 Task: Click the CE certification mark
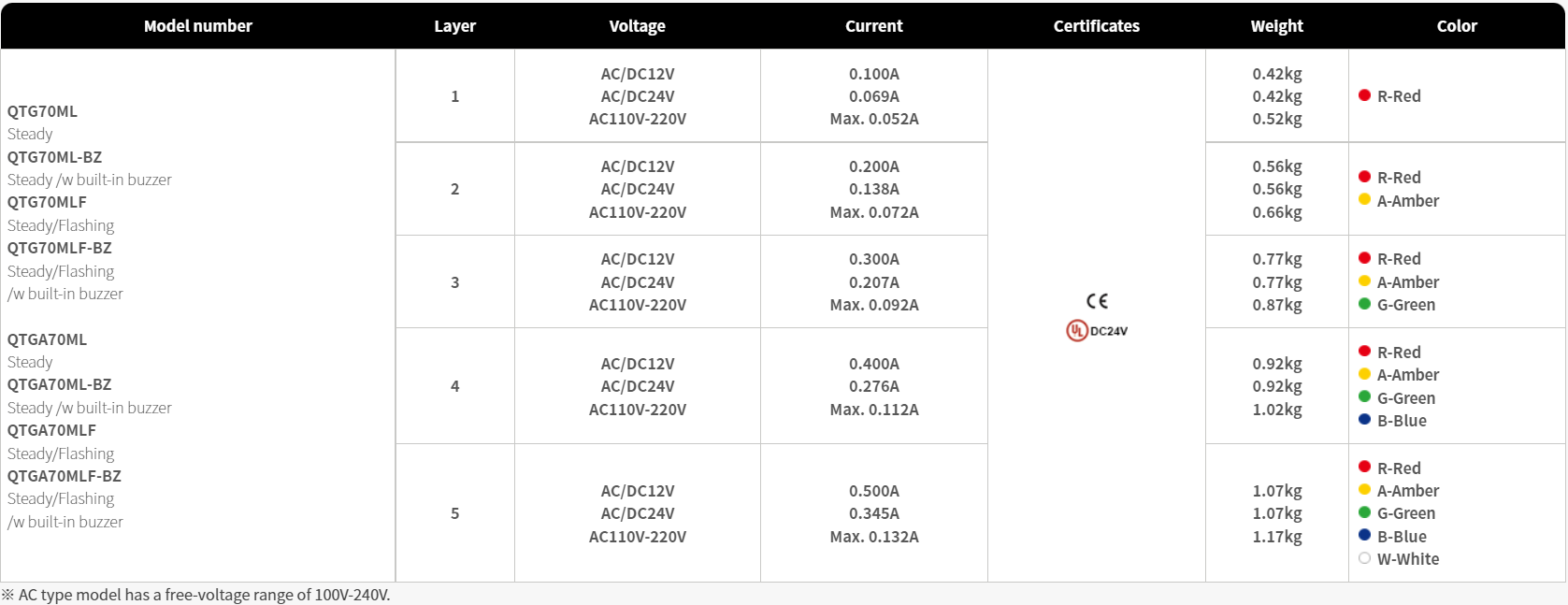[1097, 301]
